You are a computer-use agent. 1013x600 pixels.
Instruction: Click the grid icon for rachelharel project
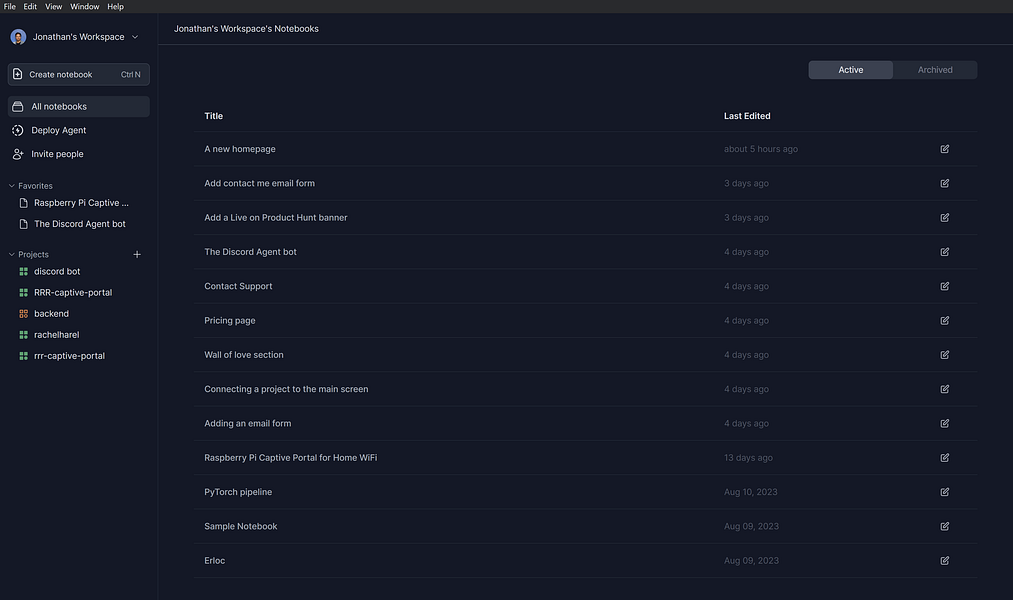(x=24, y=335)
